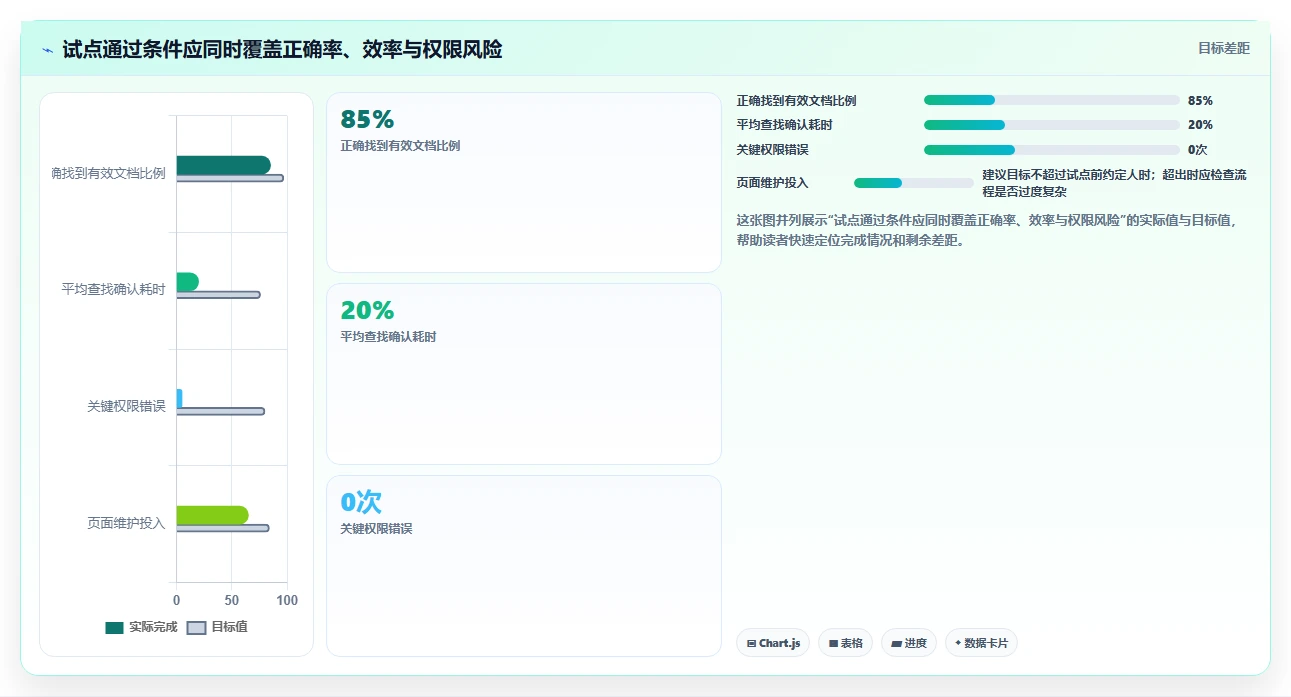Click the gray target bar for 关键权限错误

(220, 411)
